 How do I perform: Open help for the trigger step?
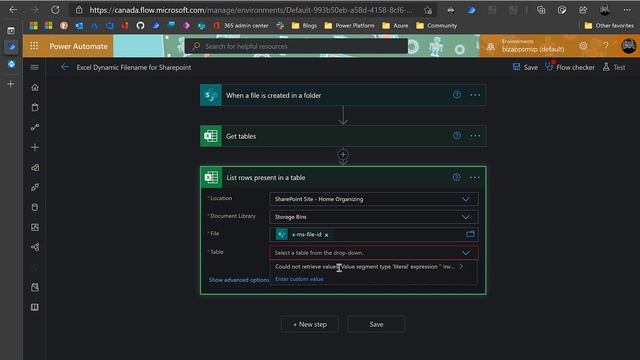click(457, 95)
